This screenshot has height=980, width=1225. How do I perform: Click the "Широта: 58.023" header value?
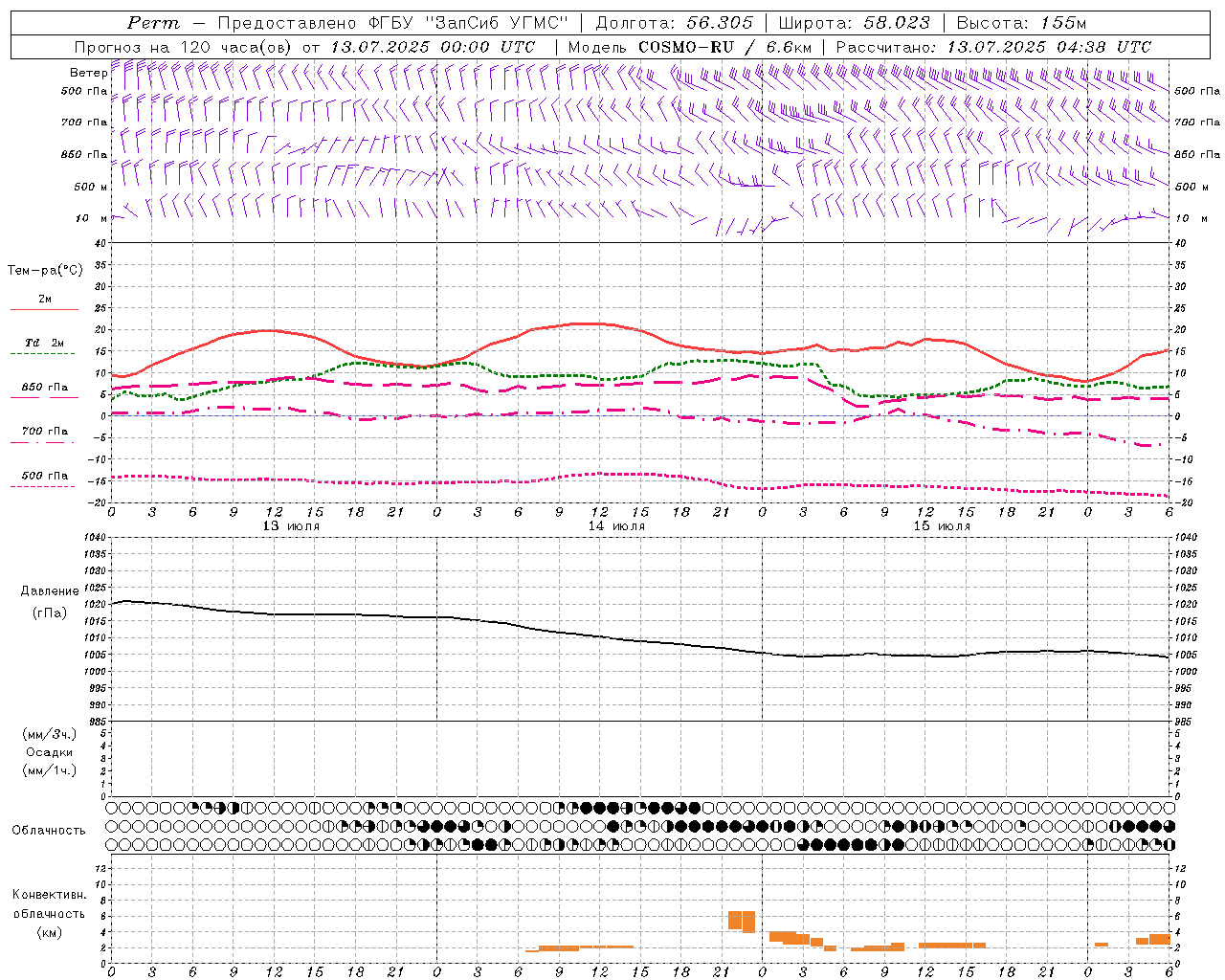[854, 23]
